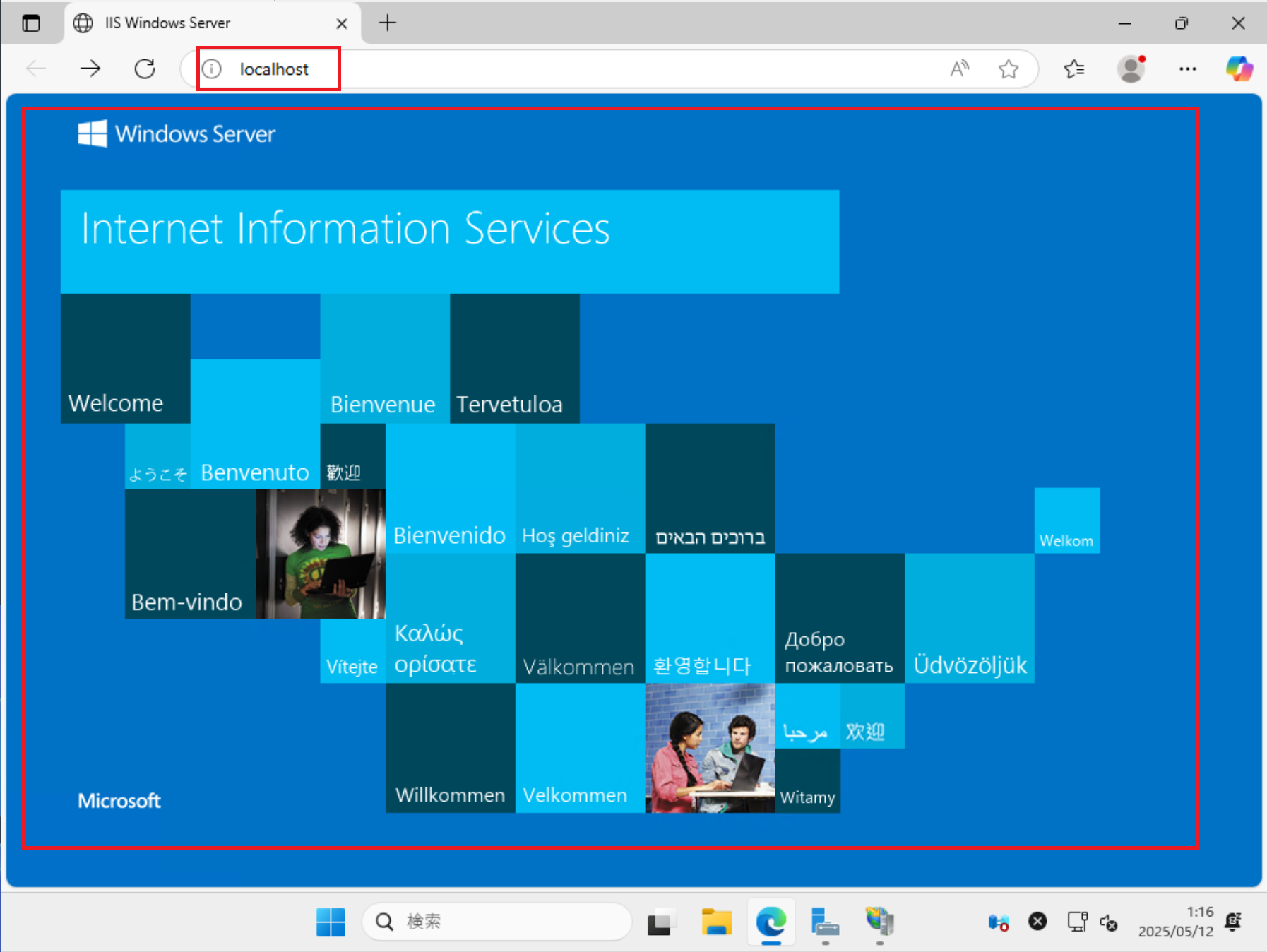Screen dimensions: 1267x952
Task: Click the Microsoft logo text
Action: (x=119, y=801)
